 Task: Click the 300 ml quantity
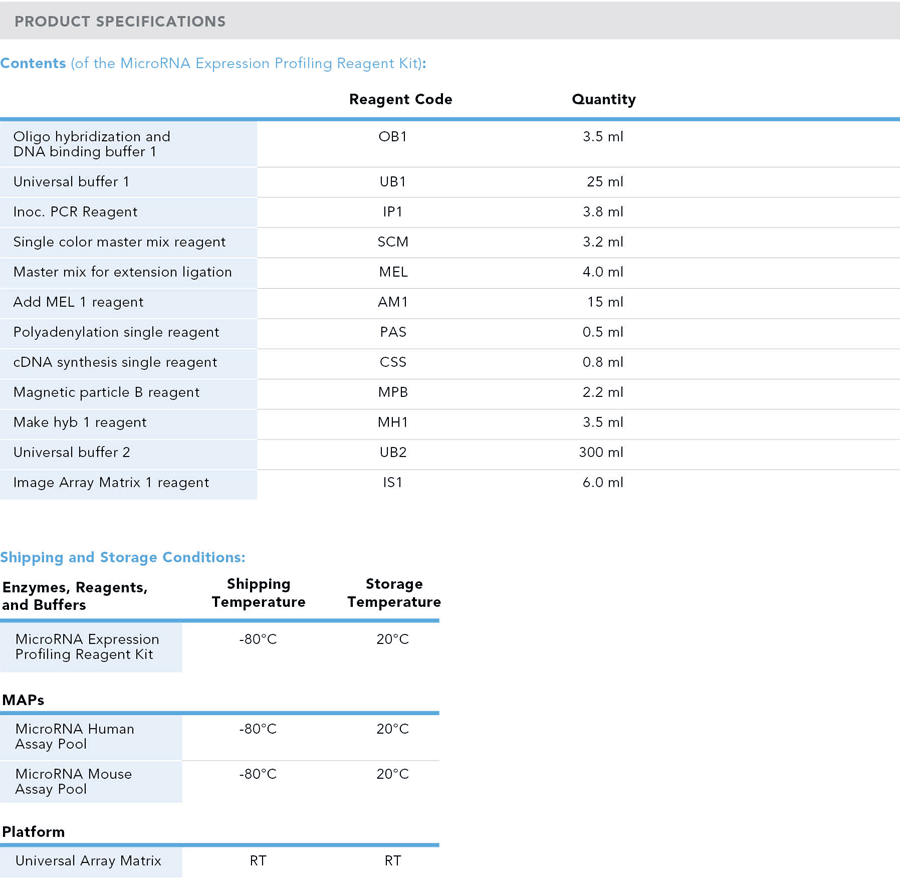click(601, 452)
